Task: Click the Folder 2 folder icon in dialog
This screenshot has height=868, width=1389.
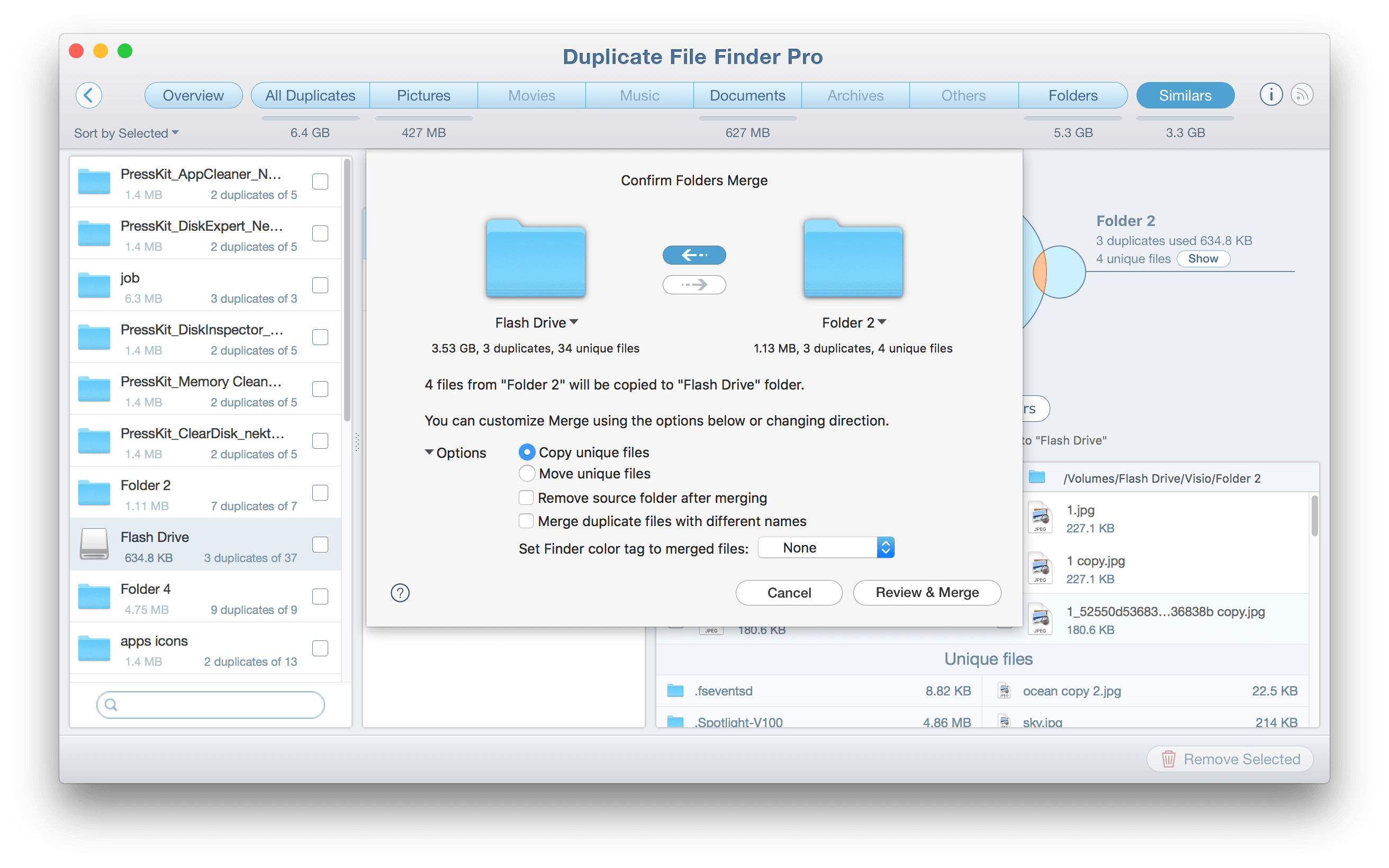Action: (853, 258)
